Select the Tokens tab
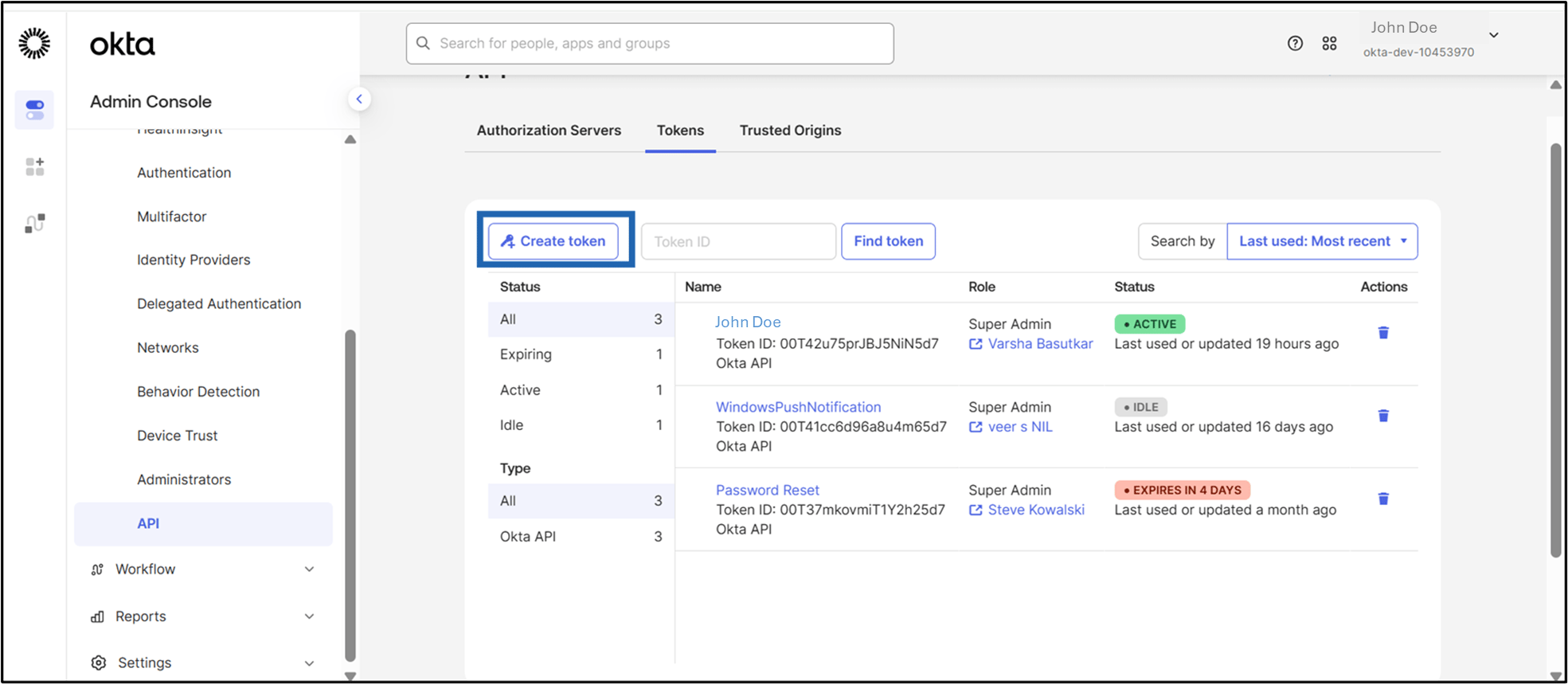Image resolution: width=1568 pixels, height=684 pixels. pos(680,131)
